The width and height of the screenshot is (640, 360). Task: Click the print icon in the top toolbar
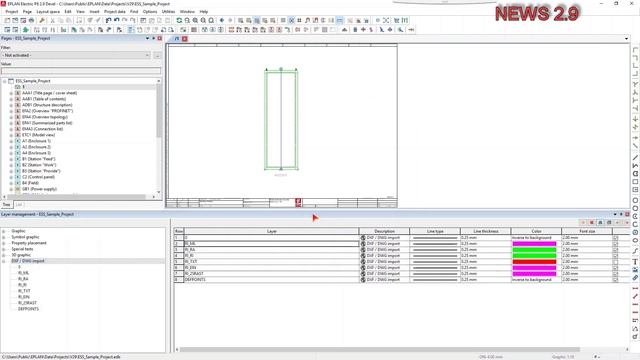pos(31,20)
